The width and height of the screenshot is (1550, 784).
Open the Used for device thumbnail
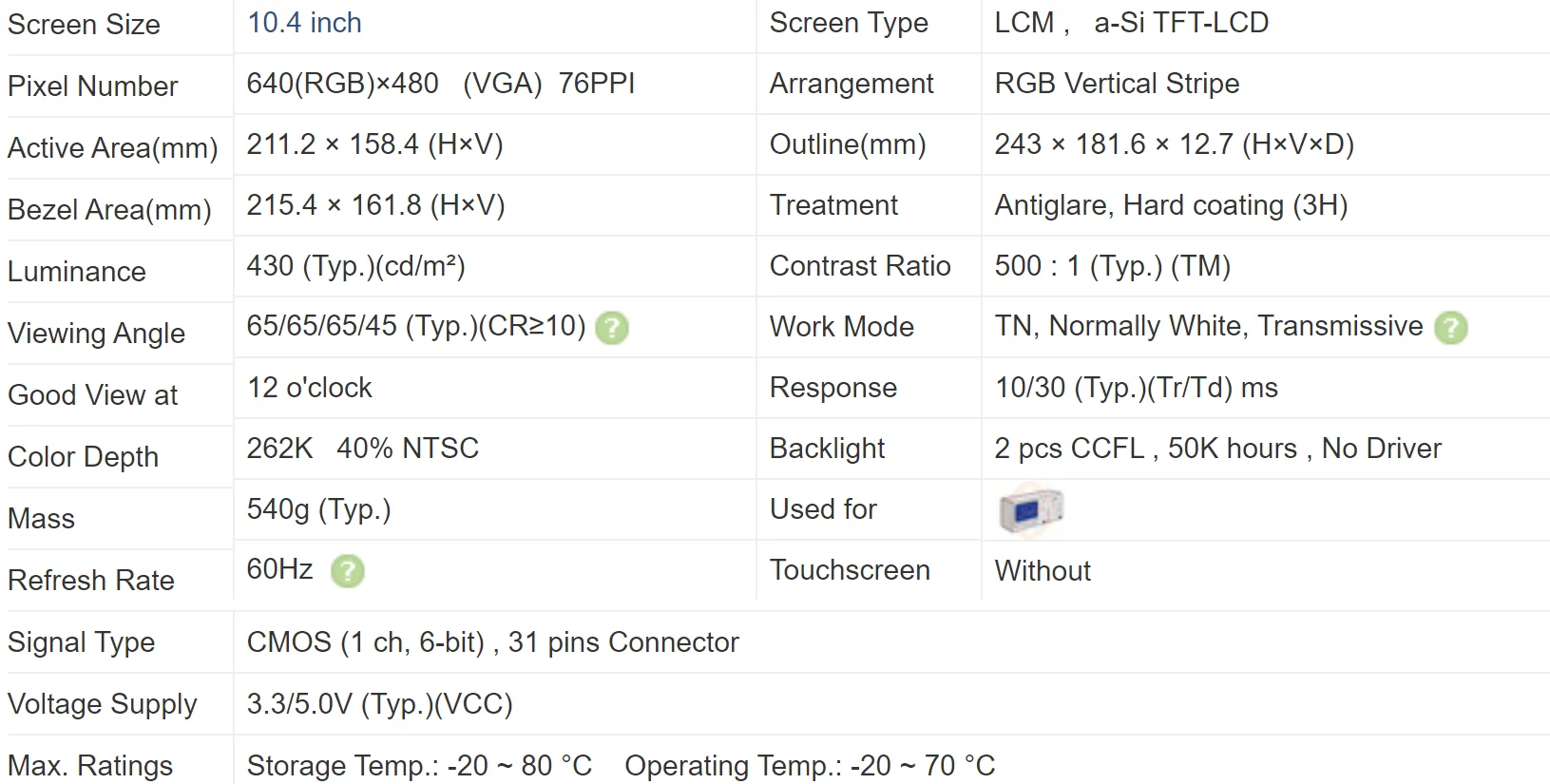click(1031, 509)
